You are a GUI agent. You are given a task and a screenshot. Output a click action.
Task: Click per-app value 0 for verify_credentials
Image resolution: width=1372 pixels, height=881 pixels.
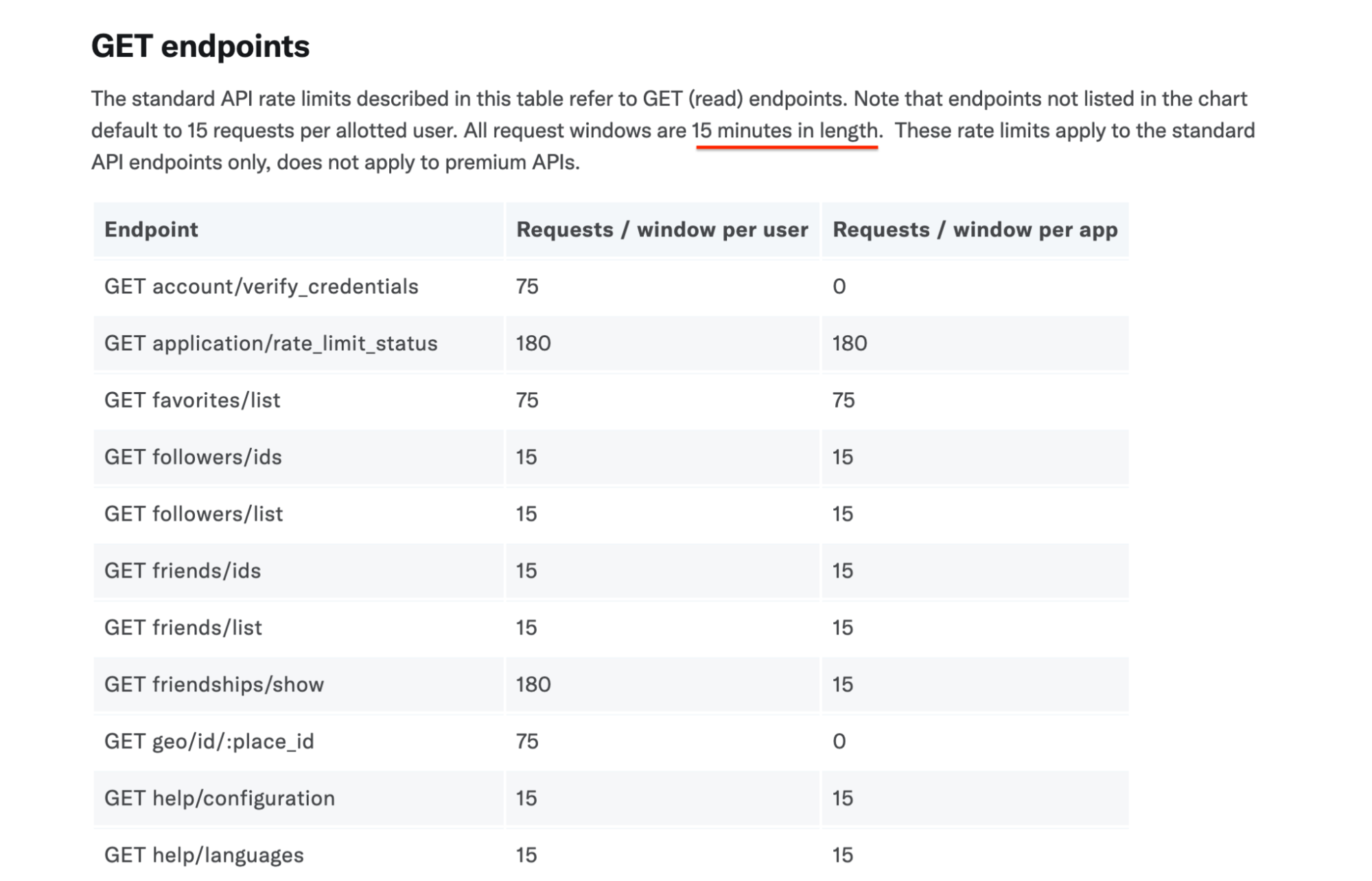[x=839, y=286]
